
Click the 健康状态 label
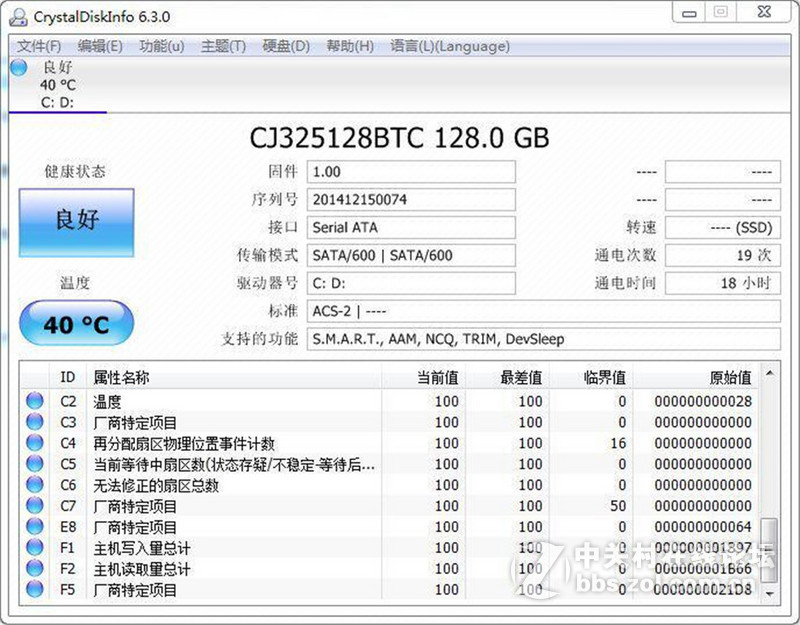tap(75, 171)
